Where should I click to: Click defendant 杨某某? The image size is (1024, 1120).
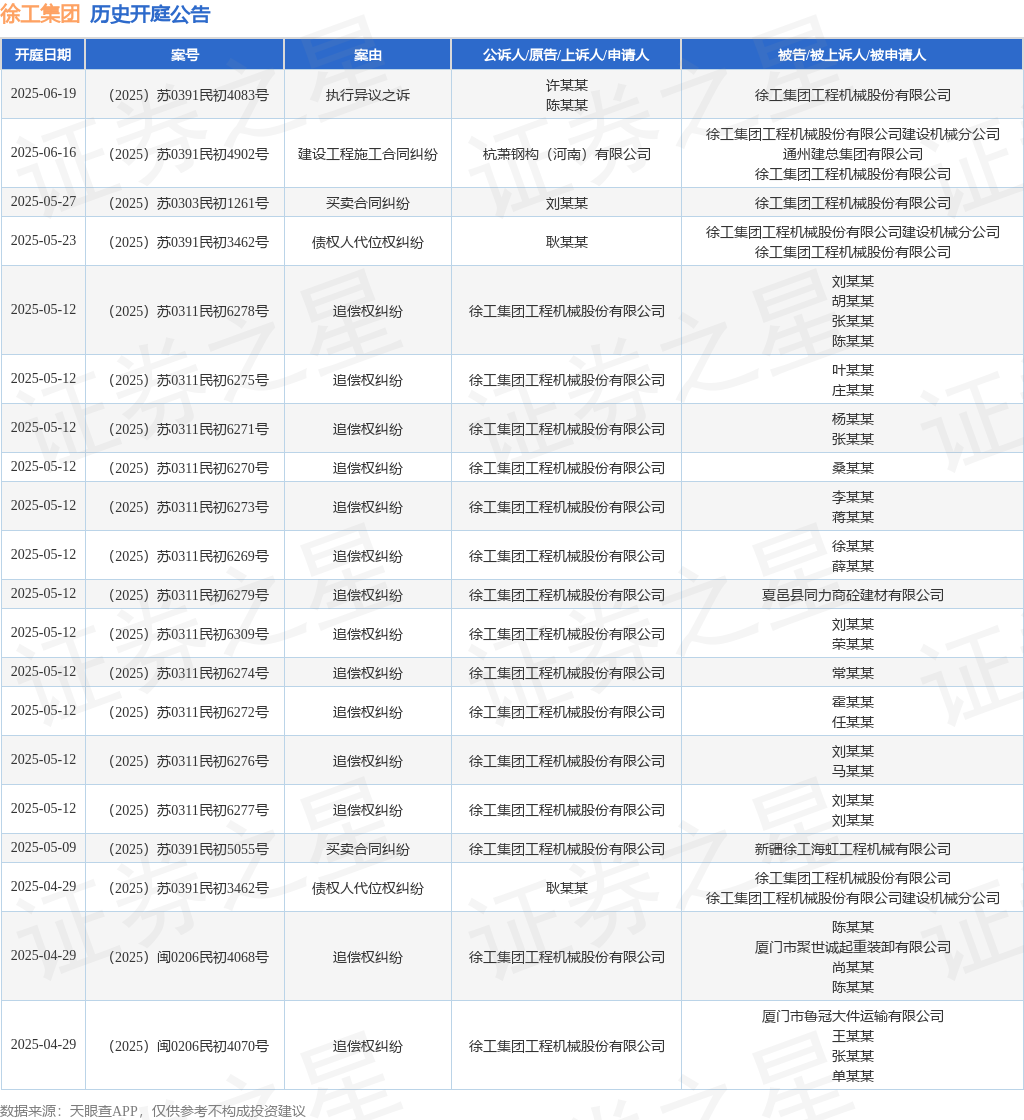(x=853, y=419)
